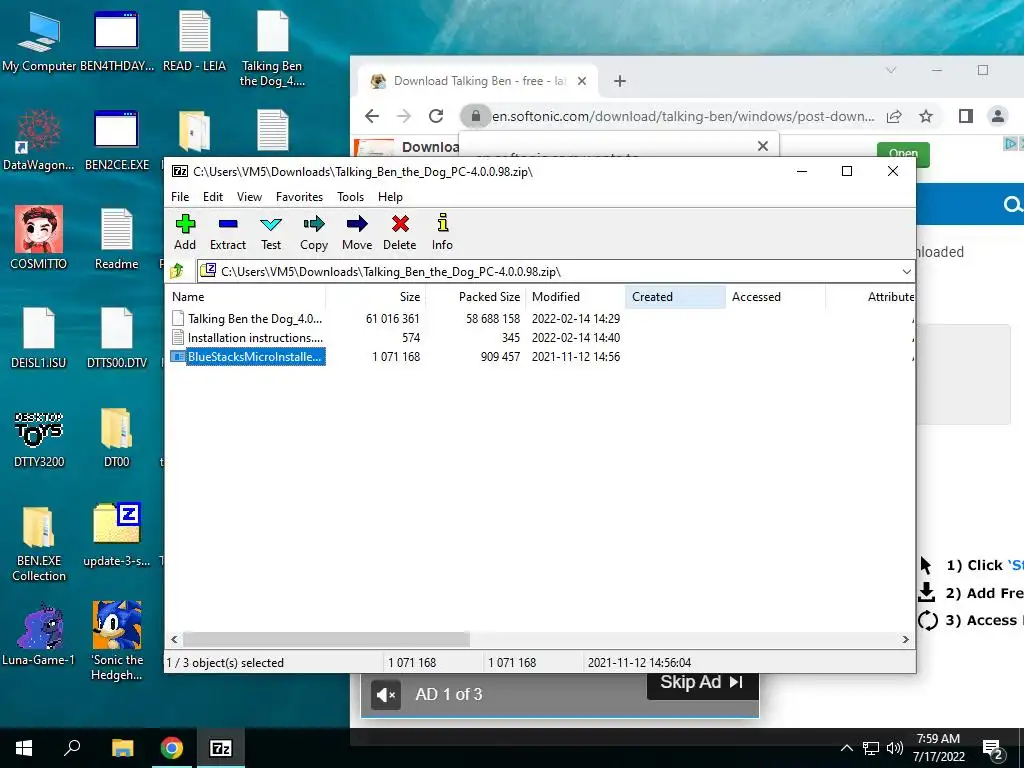This screenshot has height=768, width=1024.
Task: Select the My Computer desktop icon
Action: point(39,41)
